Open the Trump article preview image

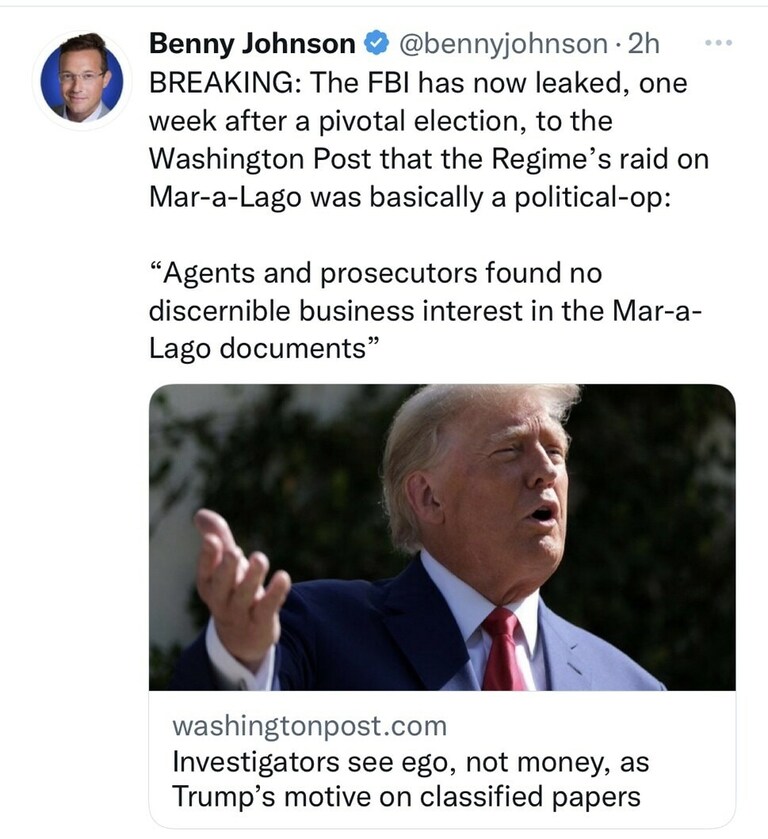click(442, 537)
